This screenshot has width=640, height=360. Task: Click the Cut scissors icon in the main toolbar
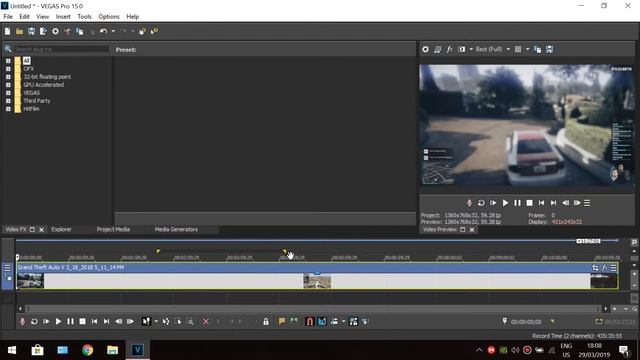[x=67, y=31]
